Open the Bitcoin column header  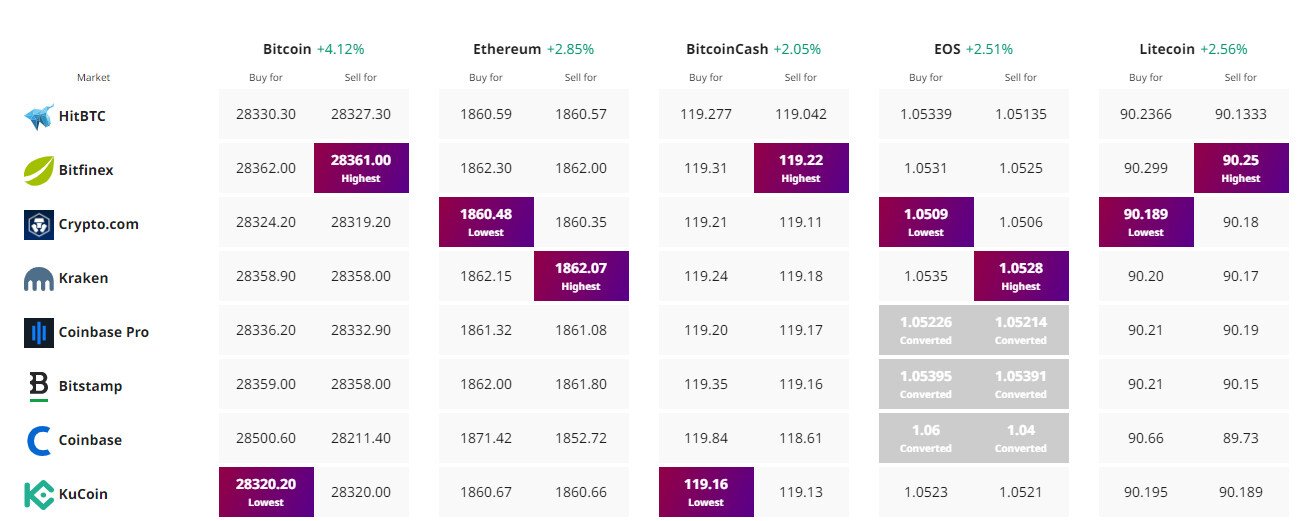pos(288,48)
